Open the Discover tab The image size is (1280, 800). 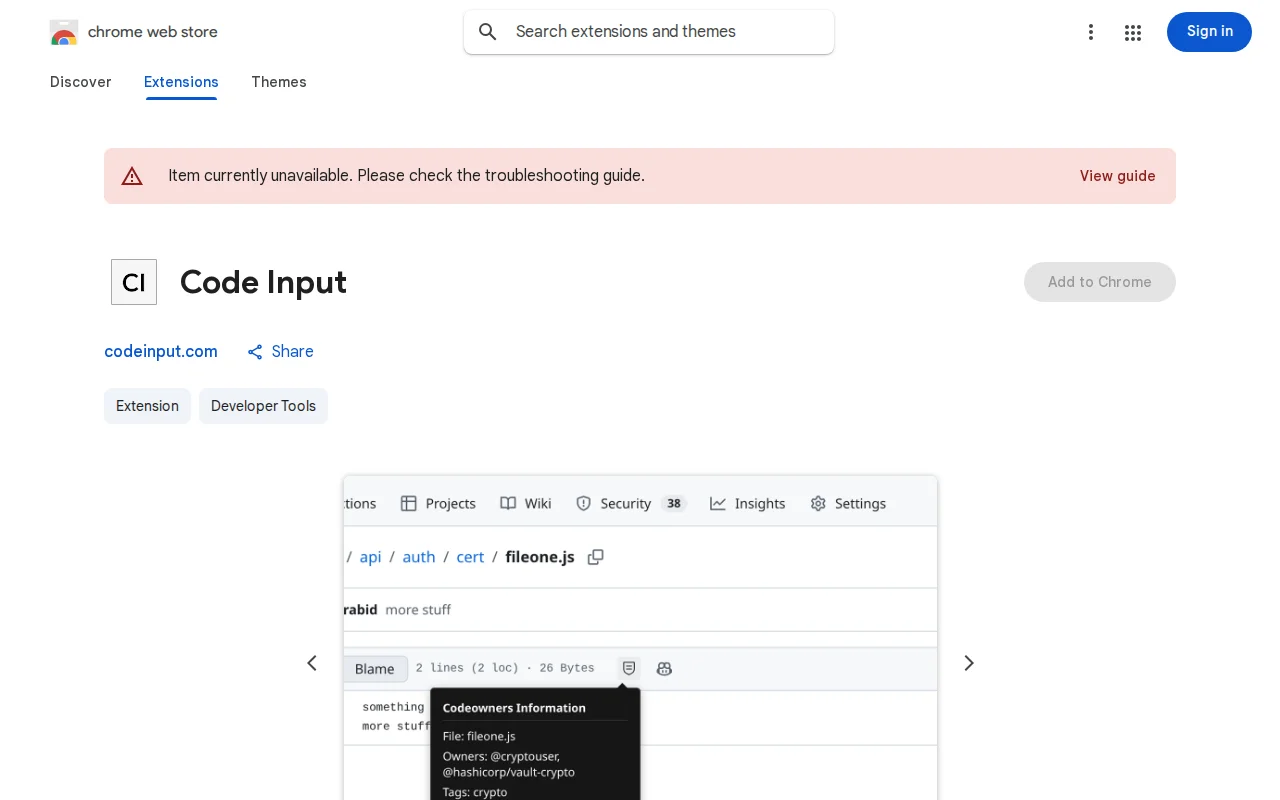tap(81, 82)
